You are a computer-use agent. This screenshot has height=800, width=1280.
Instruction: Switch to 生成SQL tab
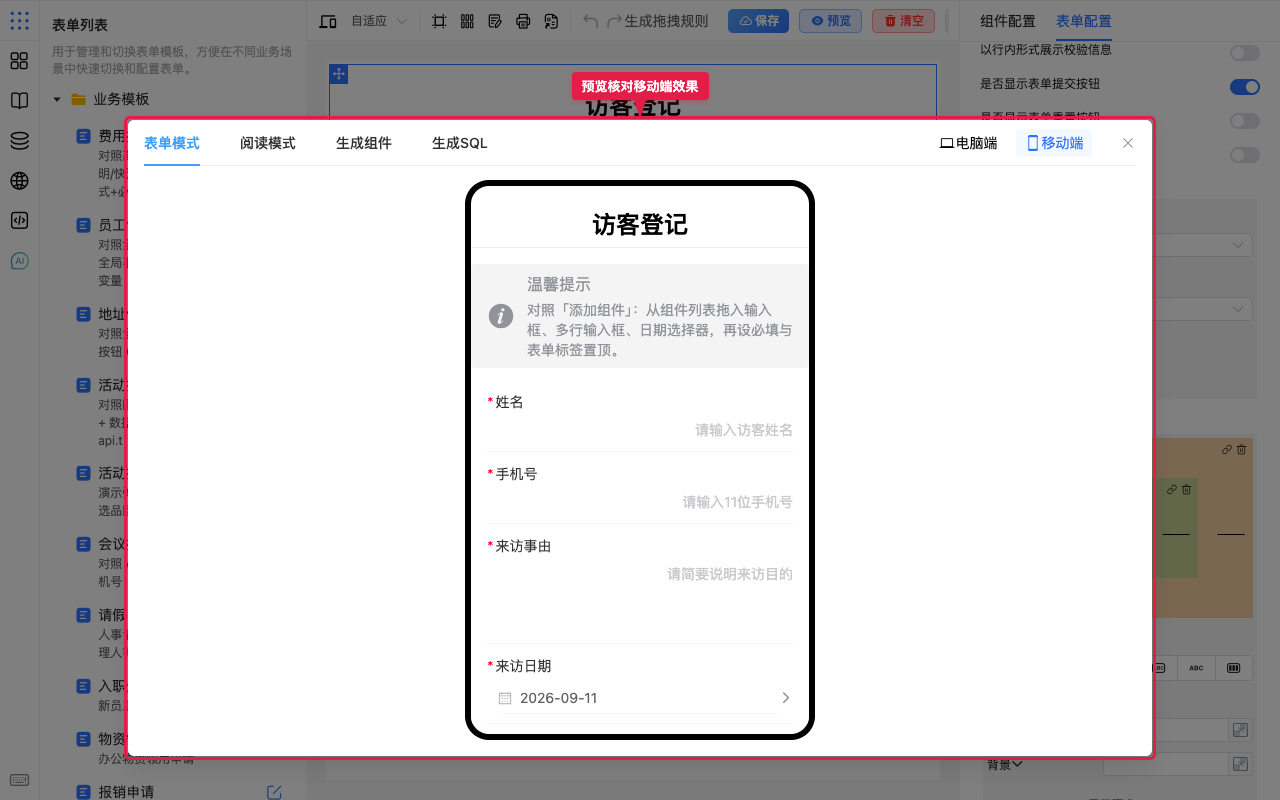(460, 143)
